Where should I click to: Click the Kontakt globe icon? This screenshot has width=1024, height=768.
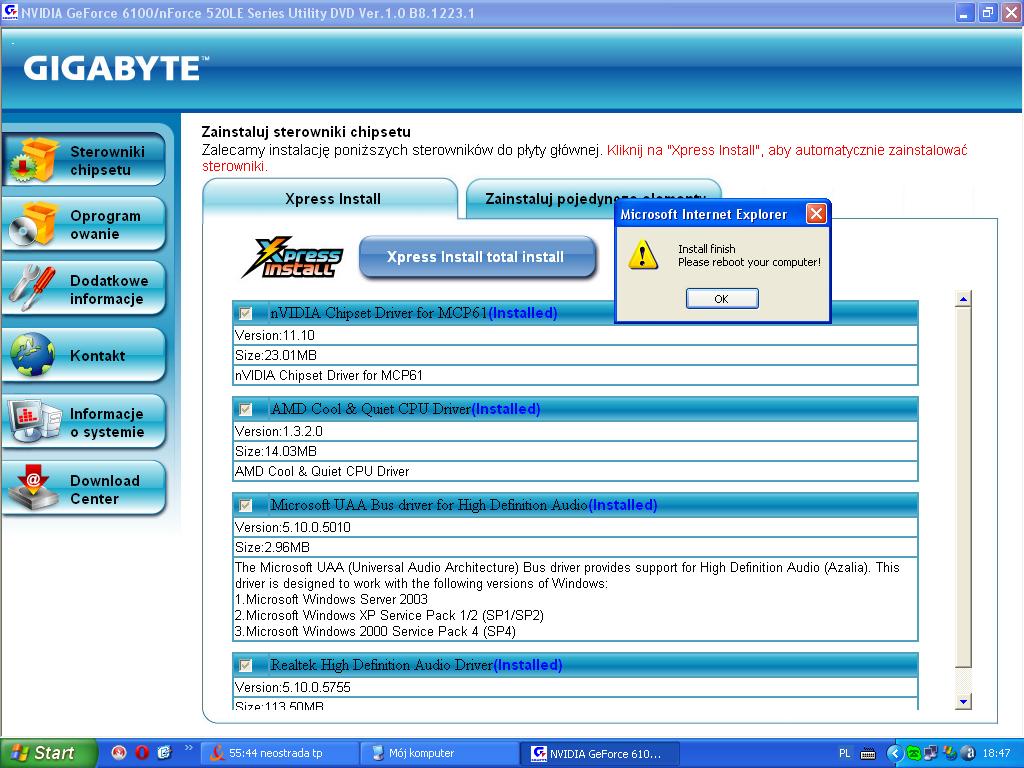pos(32,355)
